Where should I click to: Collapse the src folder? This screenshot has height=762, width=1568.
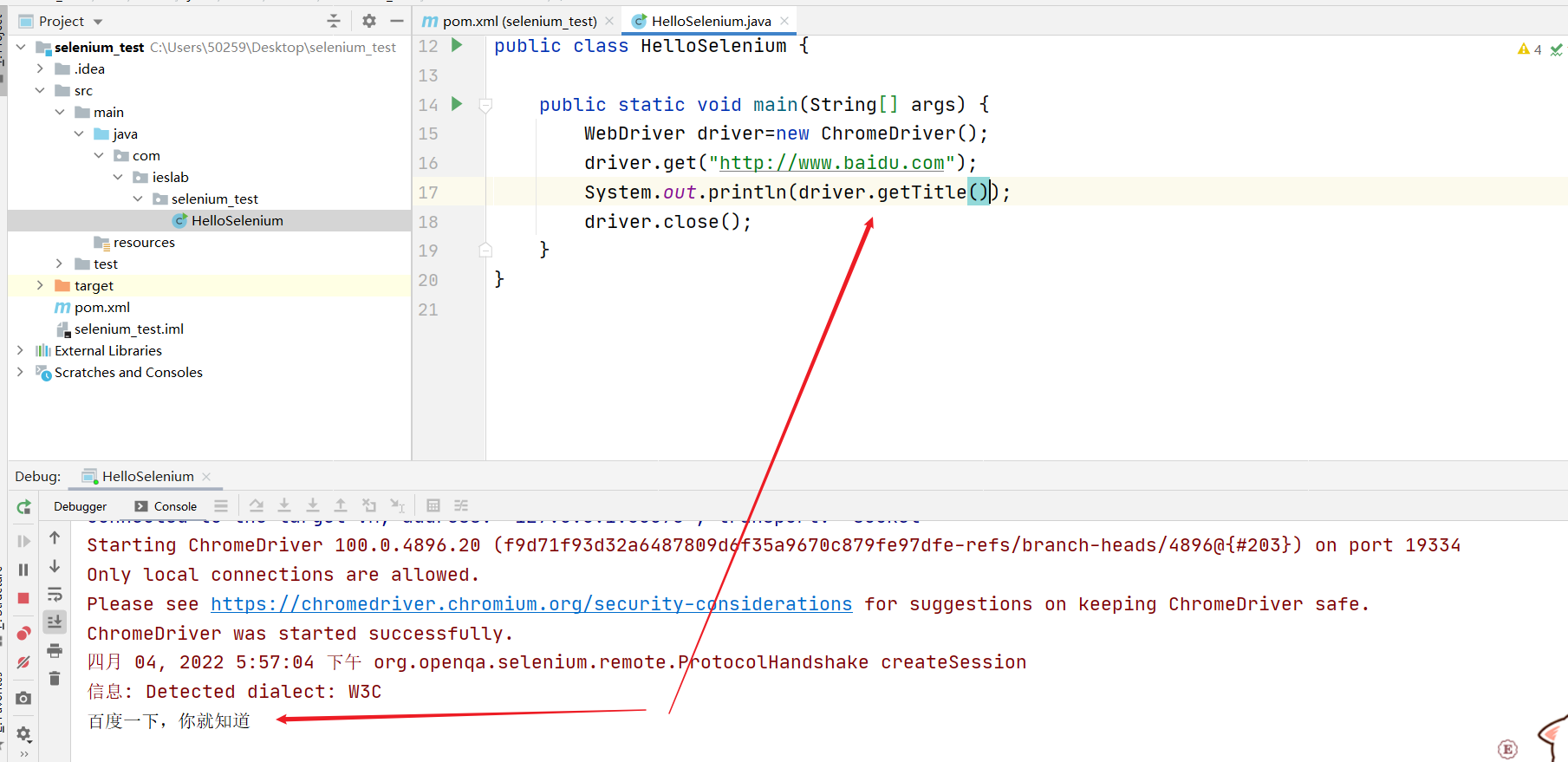pyautogui.click(x=40, y=90)
